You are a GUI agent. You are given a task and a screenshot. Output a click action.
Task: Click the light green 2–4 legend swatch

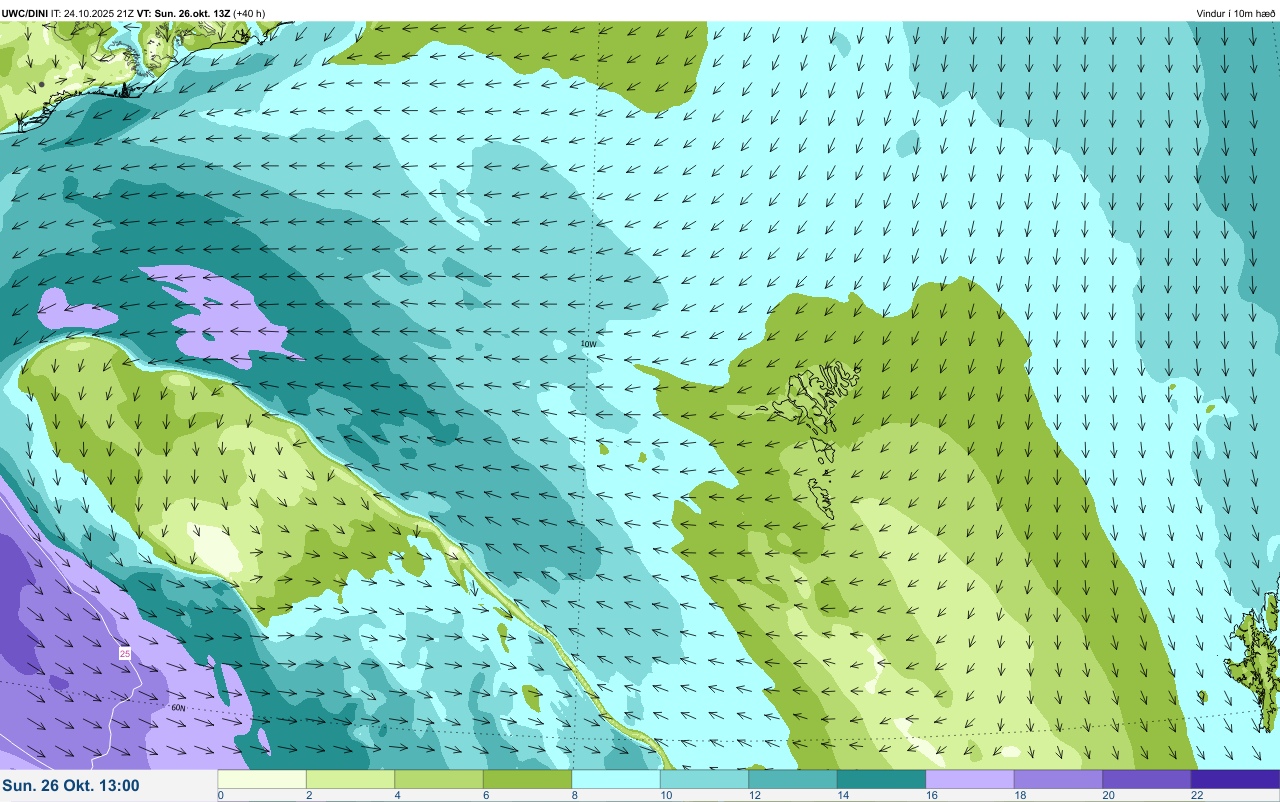click(350, 779)
